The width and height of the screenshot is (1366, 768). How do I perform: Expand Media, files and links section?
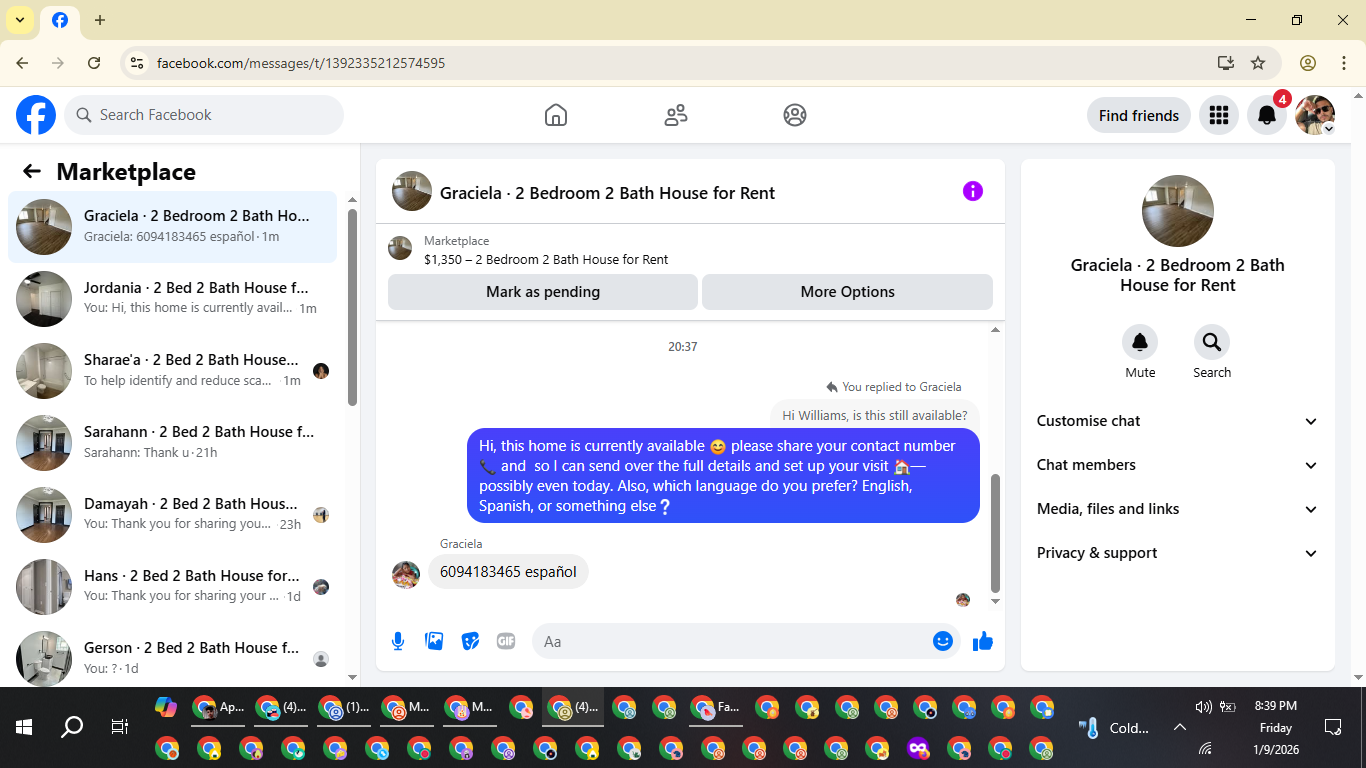coord(1178,509)
